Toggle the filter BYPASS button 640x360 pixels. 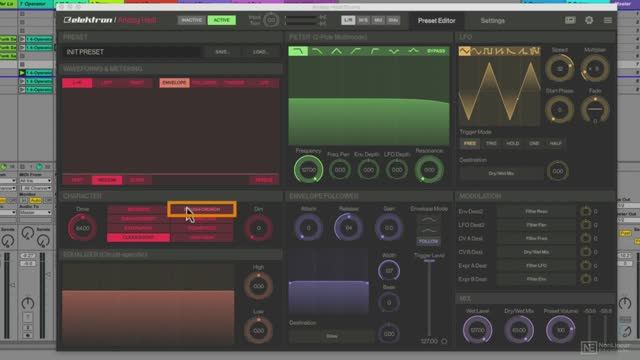436,51
